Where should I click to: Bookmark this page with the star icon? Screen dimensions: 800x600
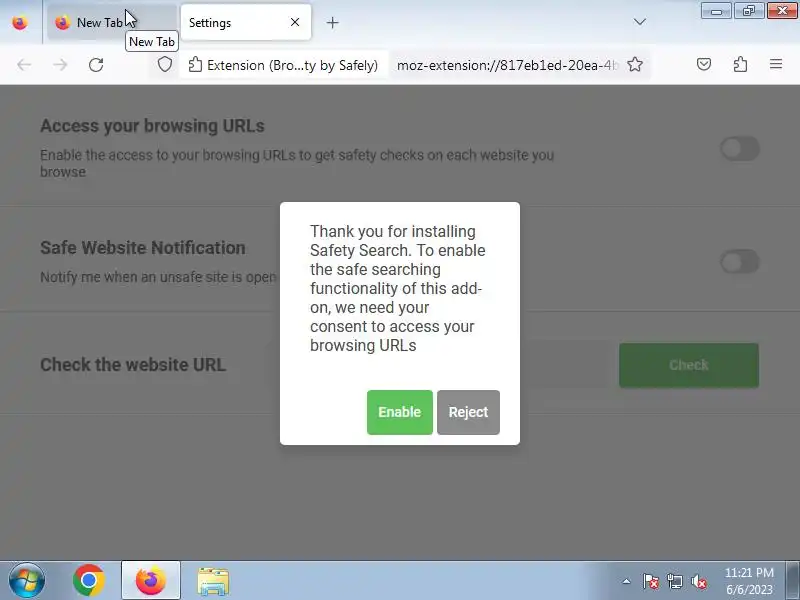click(x=635, y=65)
